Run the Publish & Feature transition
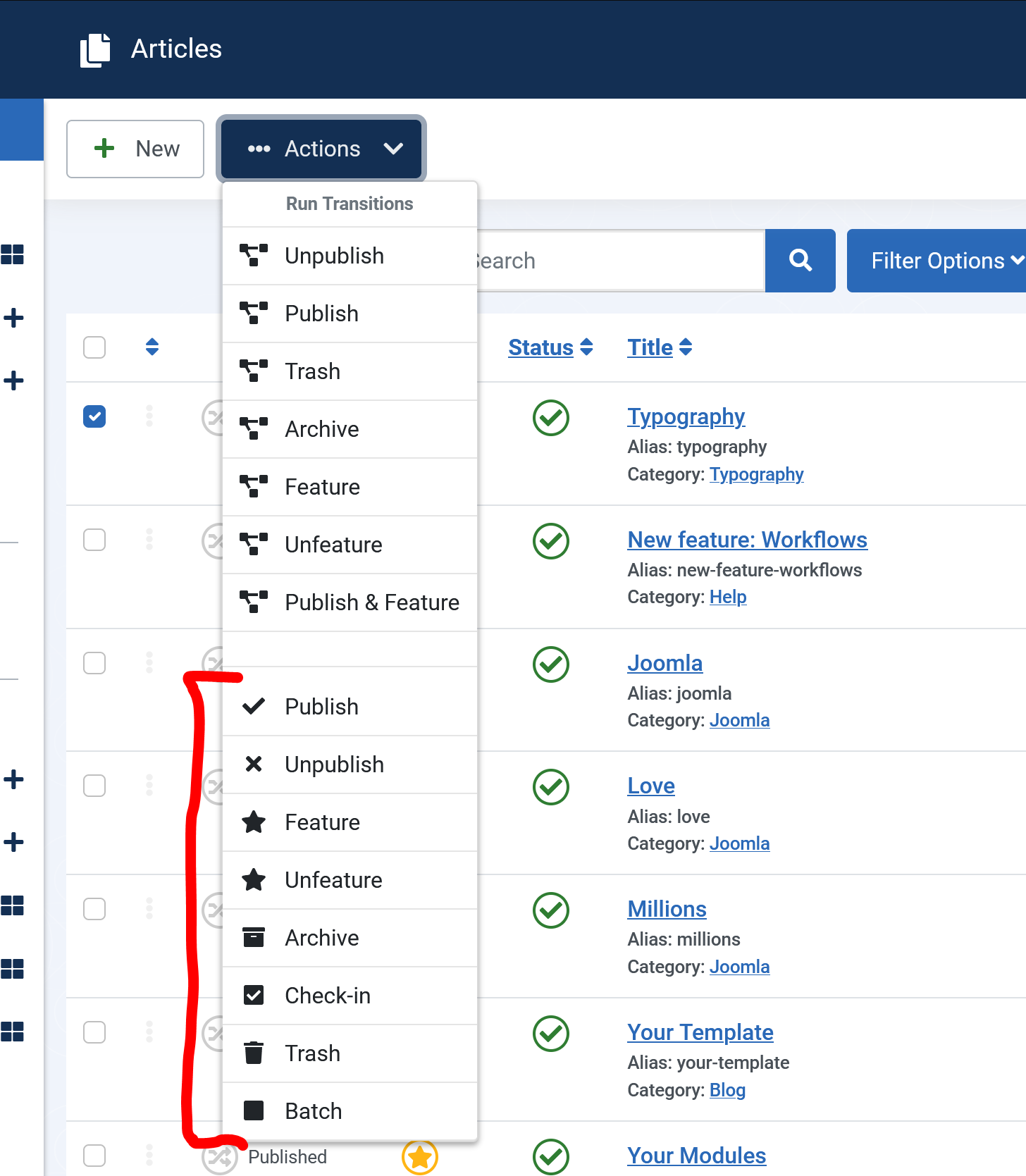The width and height of the screenshot is (1026, 1176). [350, 602]
